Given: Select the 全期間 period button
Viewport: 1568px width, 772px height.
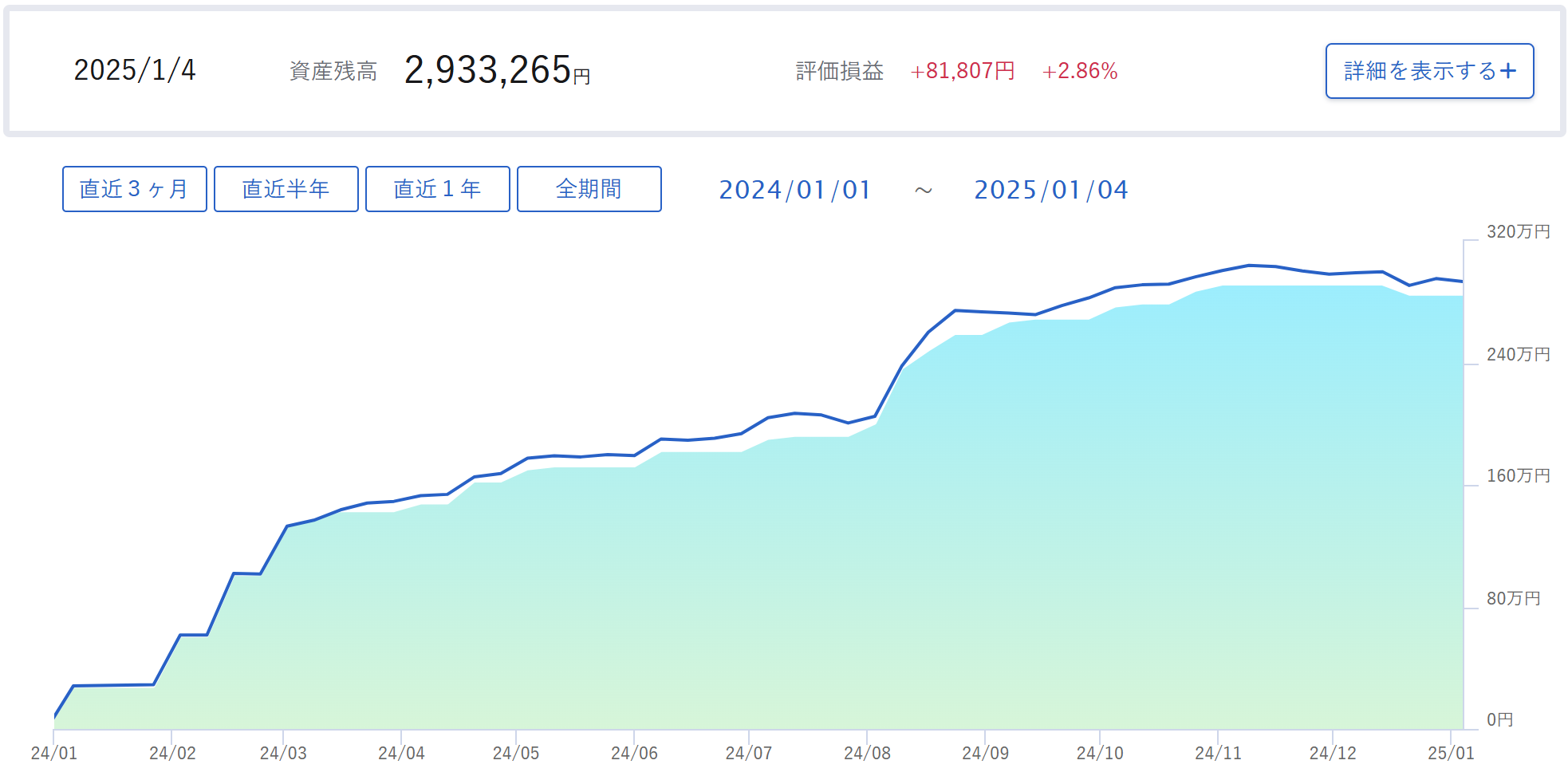Looking at the screenshot, I should tap(589, 189).
